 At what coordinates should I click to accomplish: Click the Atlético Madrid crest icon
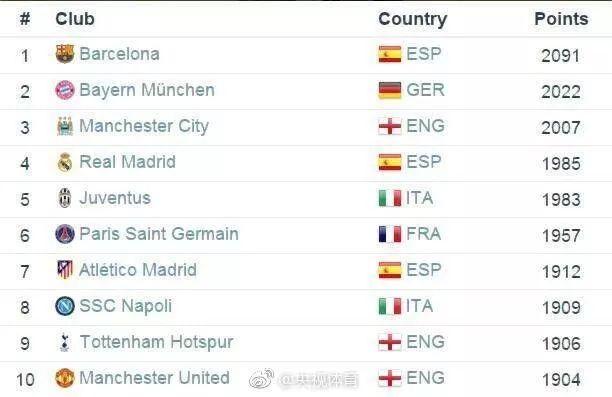click(65, 270)
